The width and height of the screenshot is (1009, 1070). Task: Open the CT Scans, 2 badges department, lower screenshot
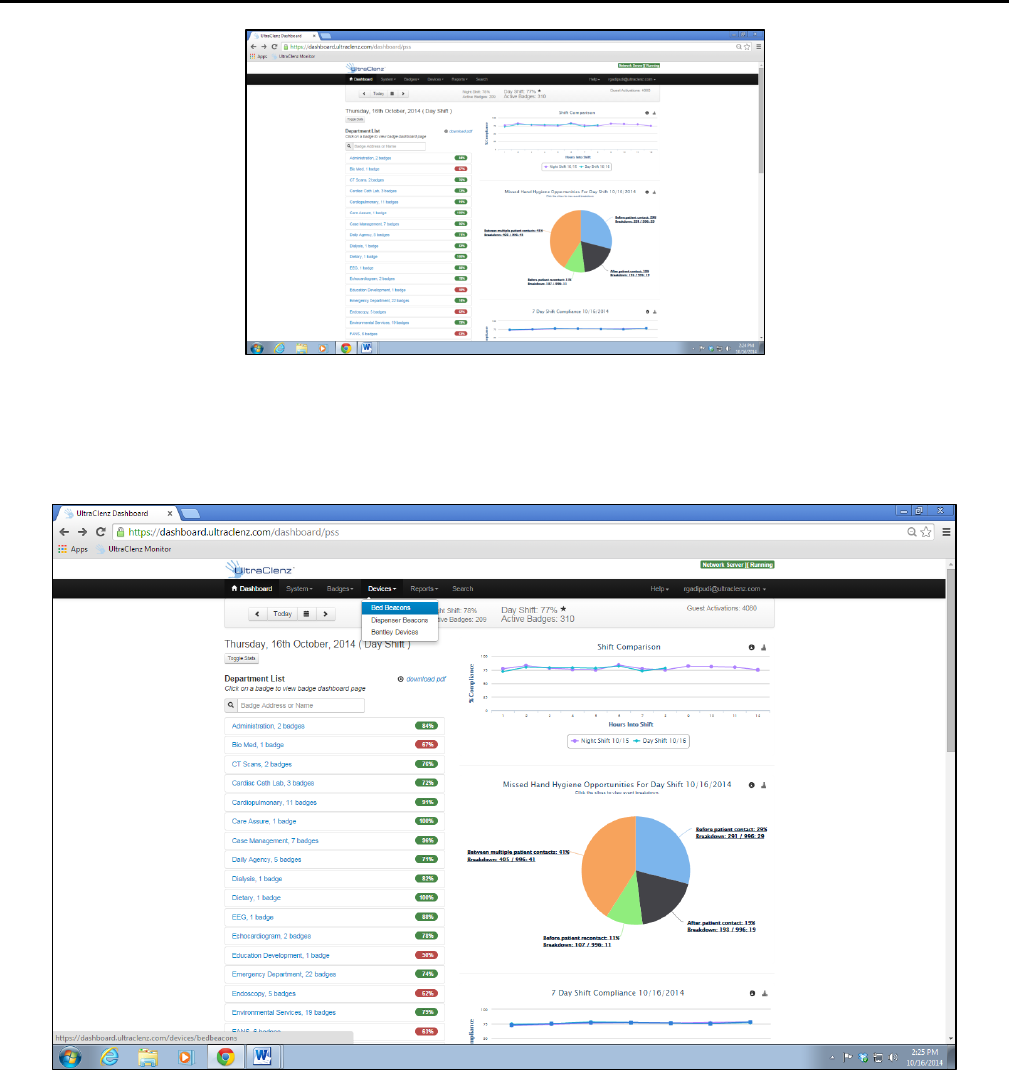tap(334, 764)
